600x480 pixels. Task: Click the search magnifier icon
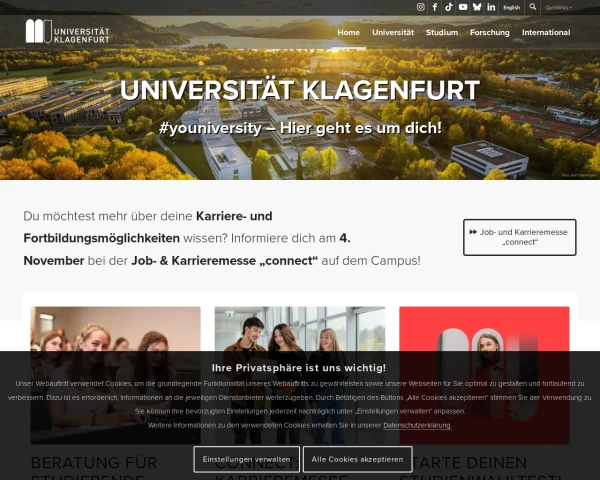533,7
